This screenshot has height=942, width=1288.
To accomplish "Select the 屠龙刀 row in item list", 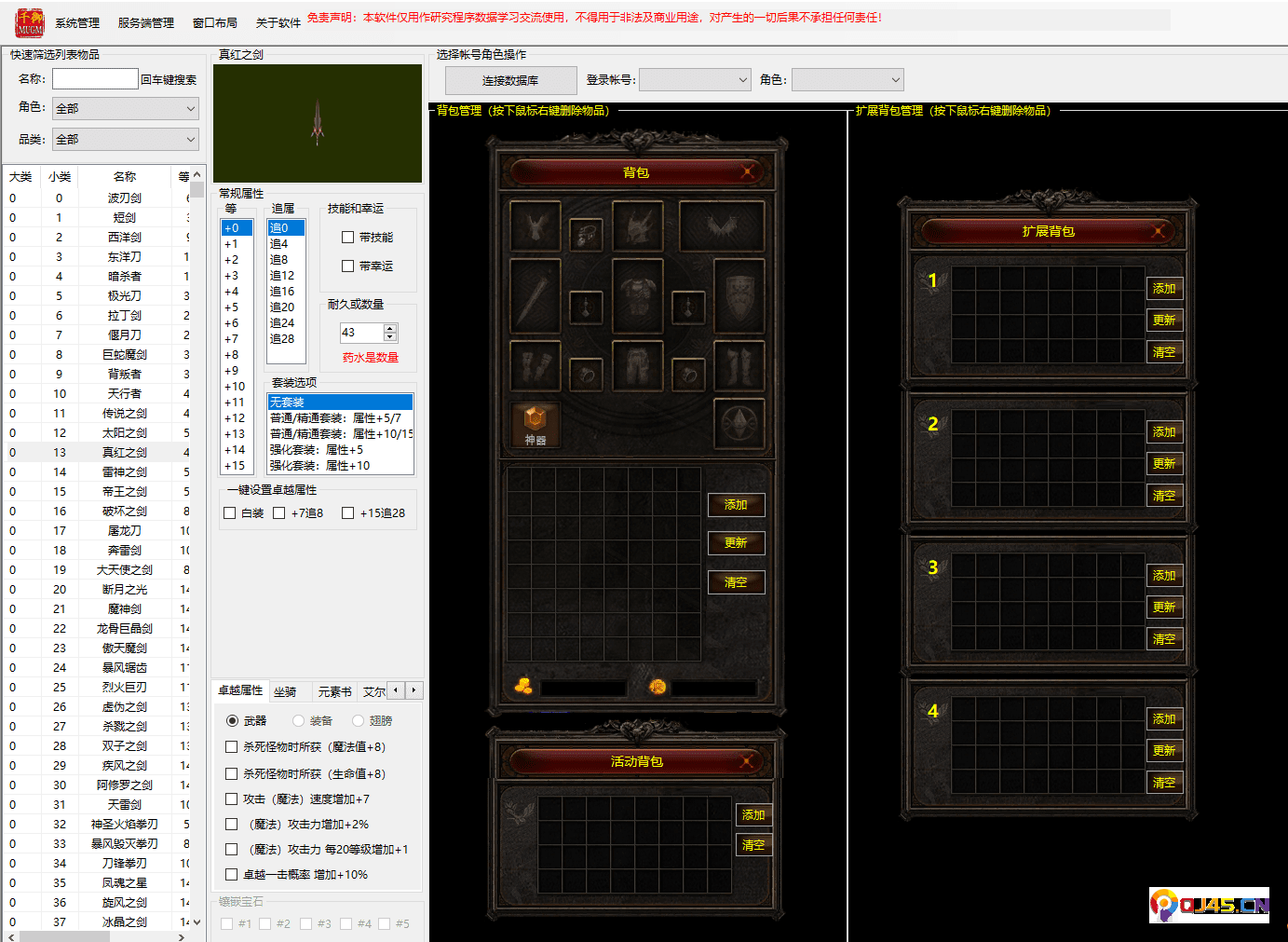I will tap(98, 531).
